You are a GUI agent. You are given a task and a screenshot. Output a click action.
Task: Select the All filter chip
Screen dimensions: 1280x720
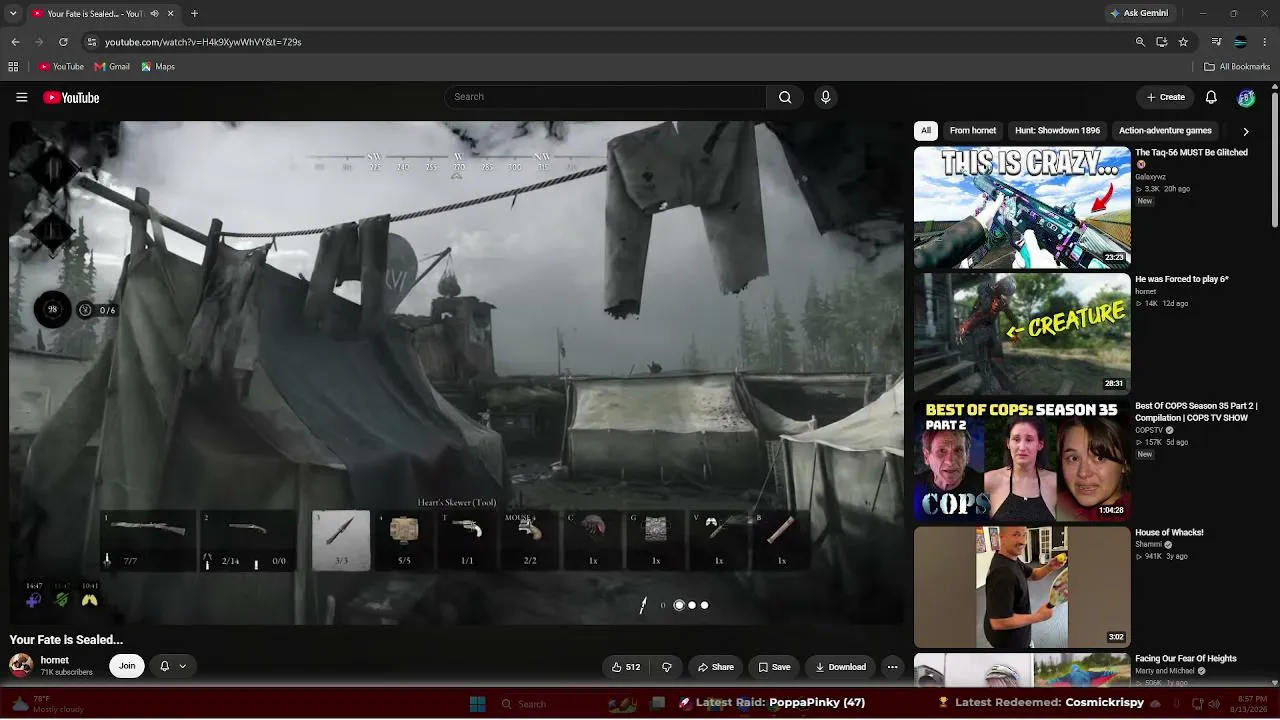[926, 131]
